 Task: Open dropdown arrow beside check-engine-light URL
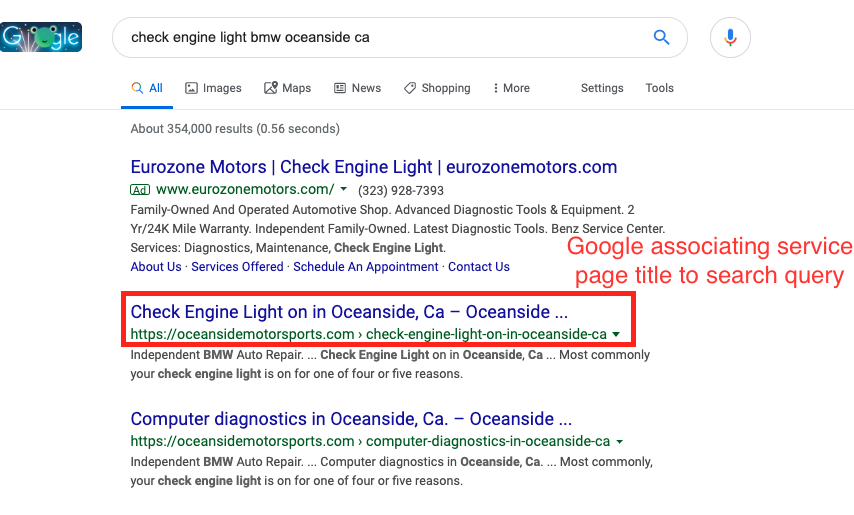[616, 334]
